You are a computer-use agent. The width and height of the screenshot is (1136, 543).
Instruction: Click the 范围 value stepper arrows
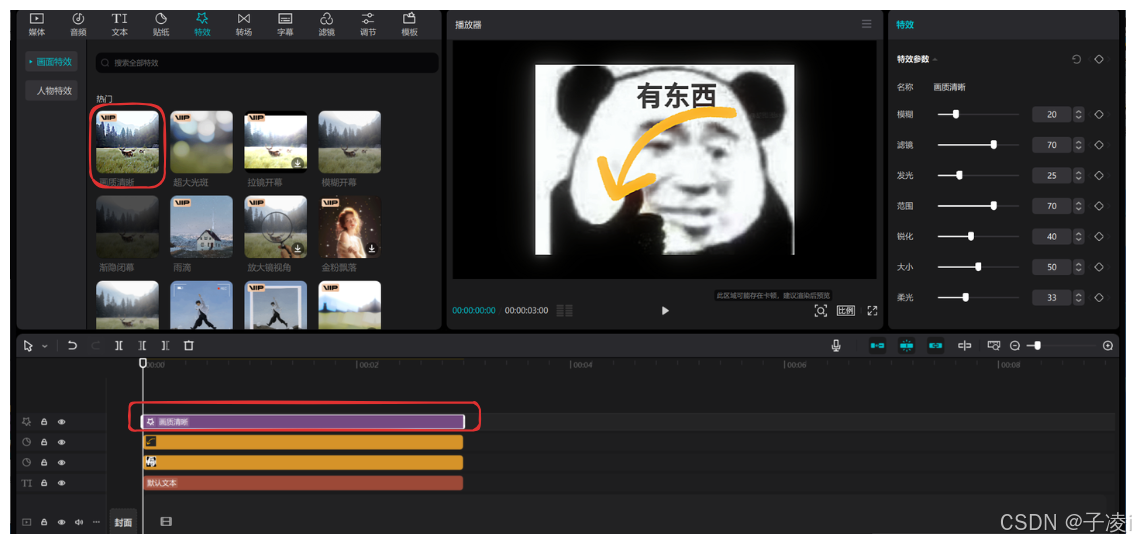coord(1078,206)
